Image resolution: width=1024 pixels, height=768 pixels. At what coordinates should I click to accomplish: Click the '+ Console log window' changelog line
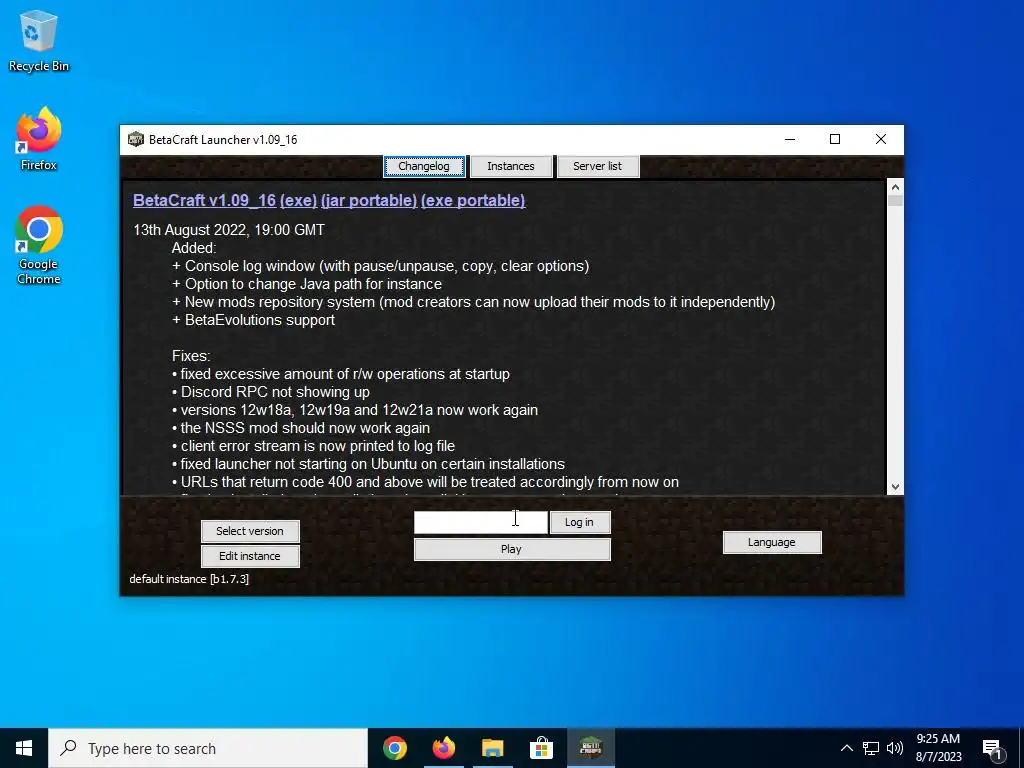(380, 266)
